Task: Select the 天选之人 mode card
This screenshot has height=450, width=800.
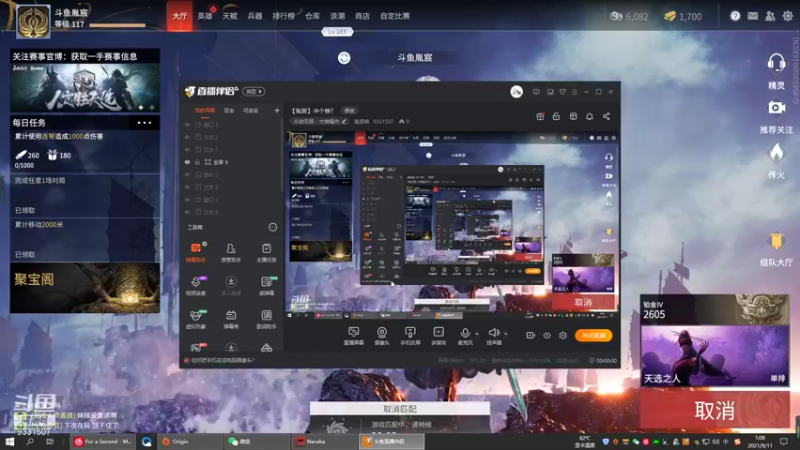Action: click(714, 355)
